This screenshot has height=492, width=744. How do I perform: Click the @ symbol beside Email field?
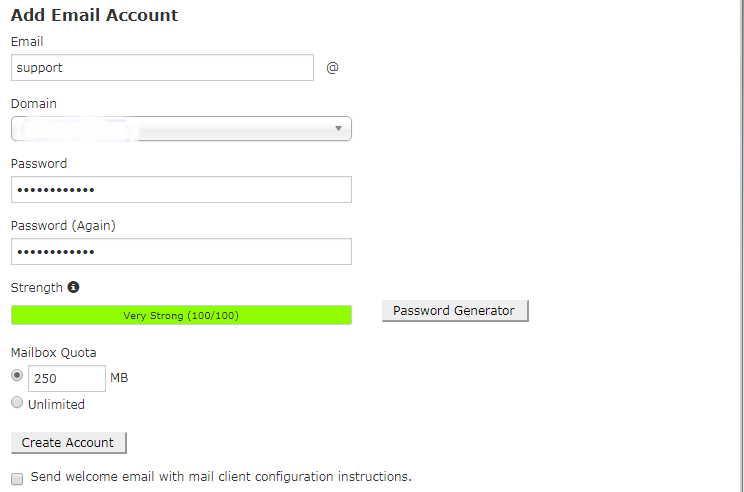[332, 68]
